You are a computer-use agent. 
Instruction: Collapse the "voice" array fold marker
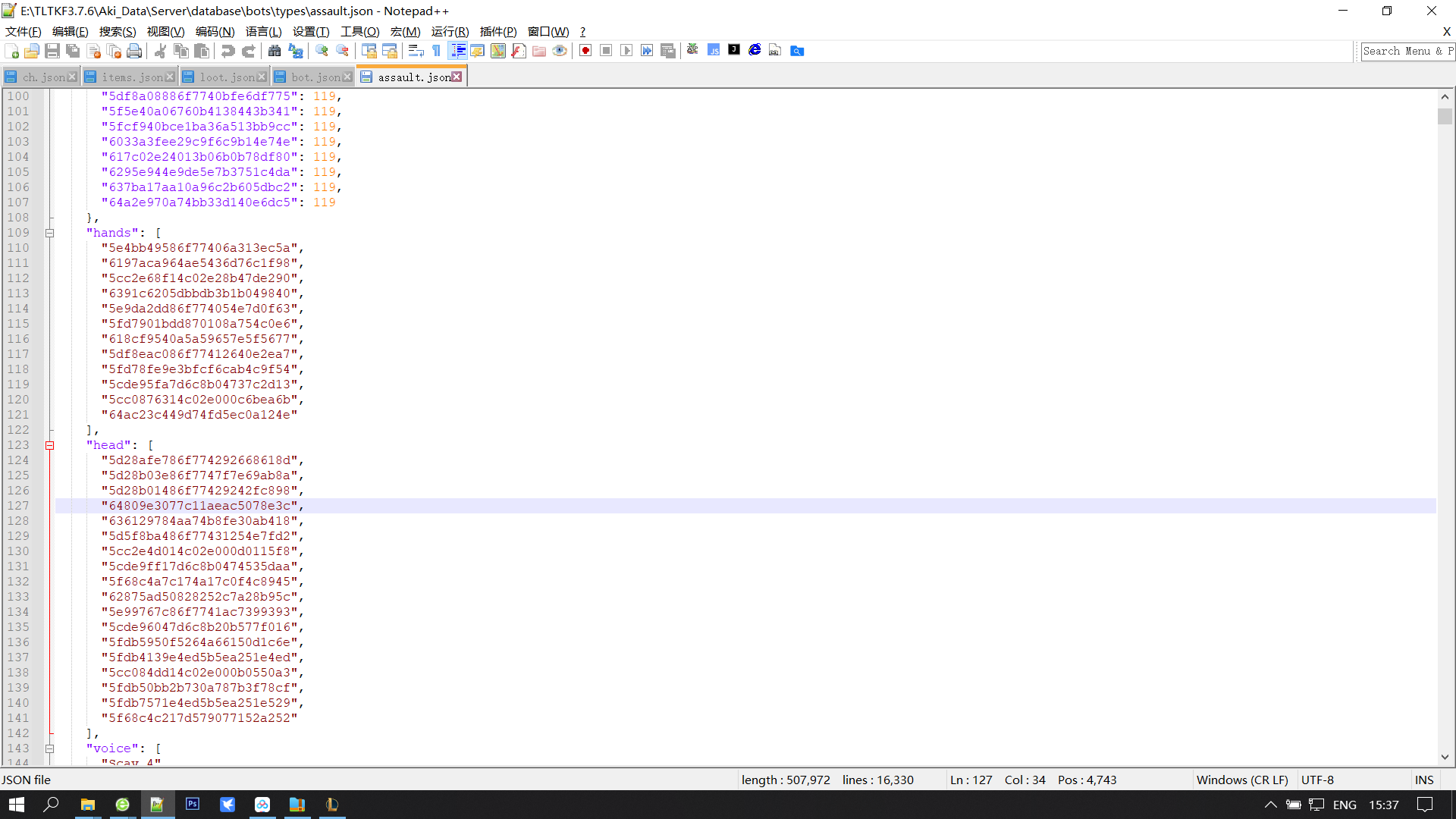(x=50, y=748)
